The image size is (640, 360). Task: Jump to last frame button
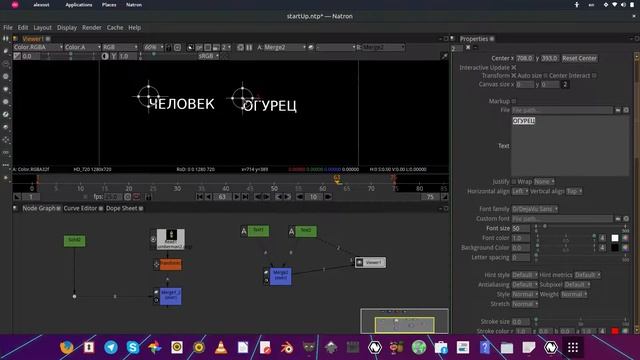pos(245,197)
